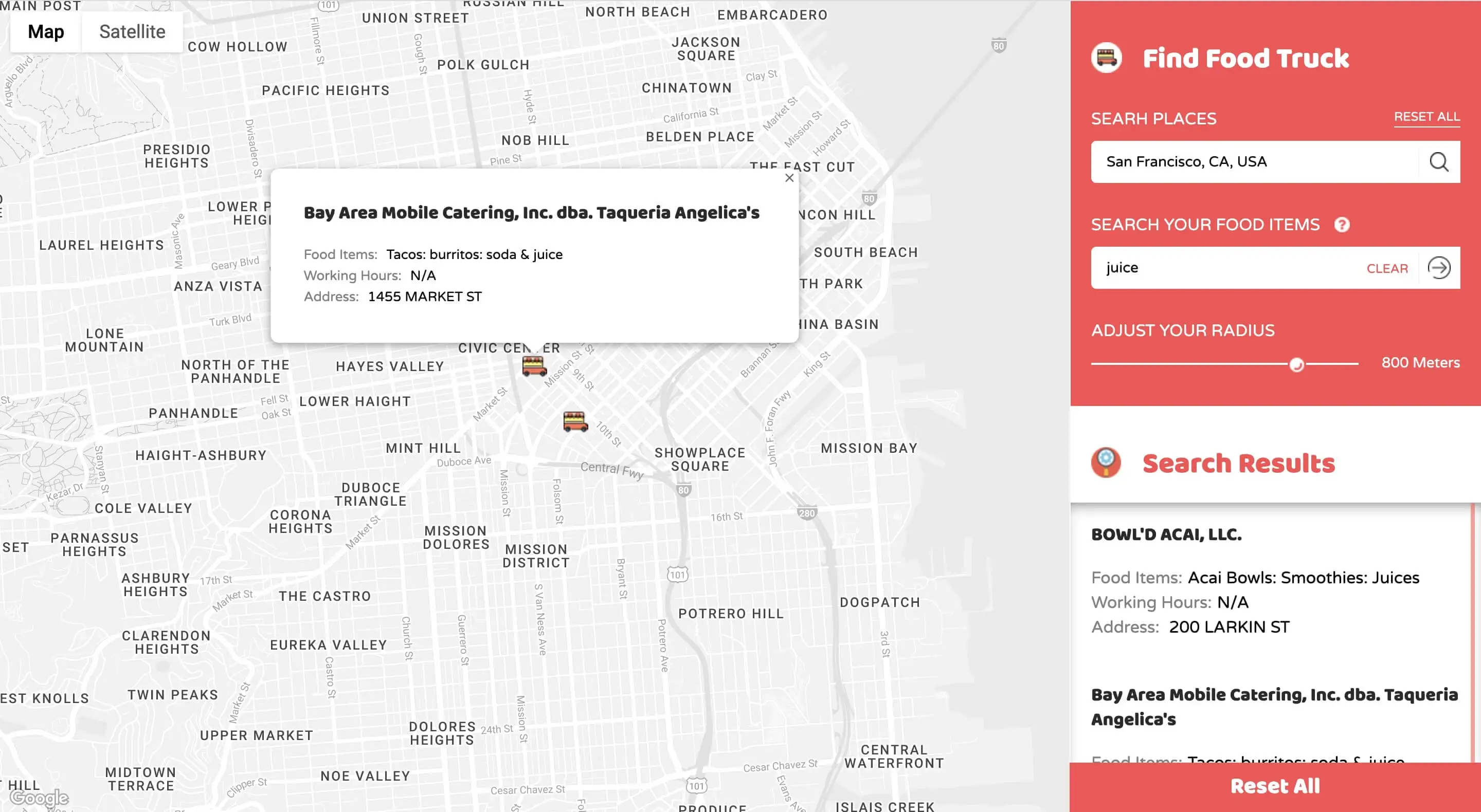1481x812 pixels.
Task: Click the CHINATOWN map label
Action: (x=687, y=88)
